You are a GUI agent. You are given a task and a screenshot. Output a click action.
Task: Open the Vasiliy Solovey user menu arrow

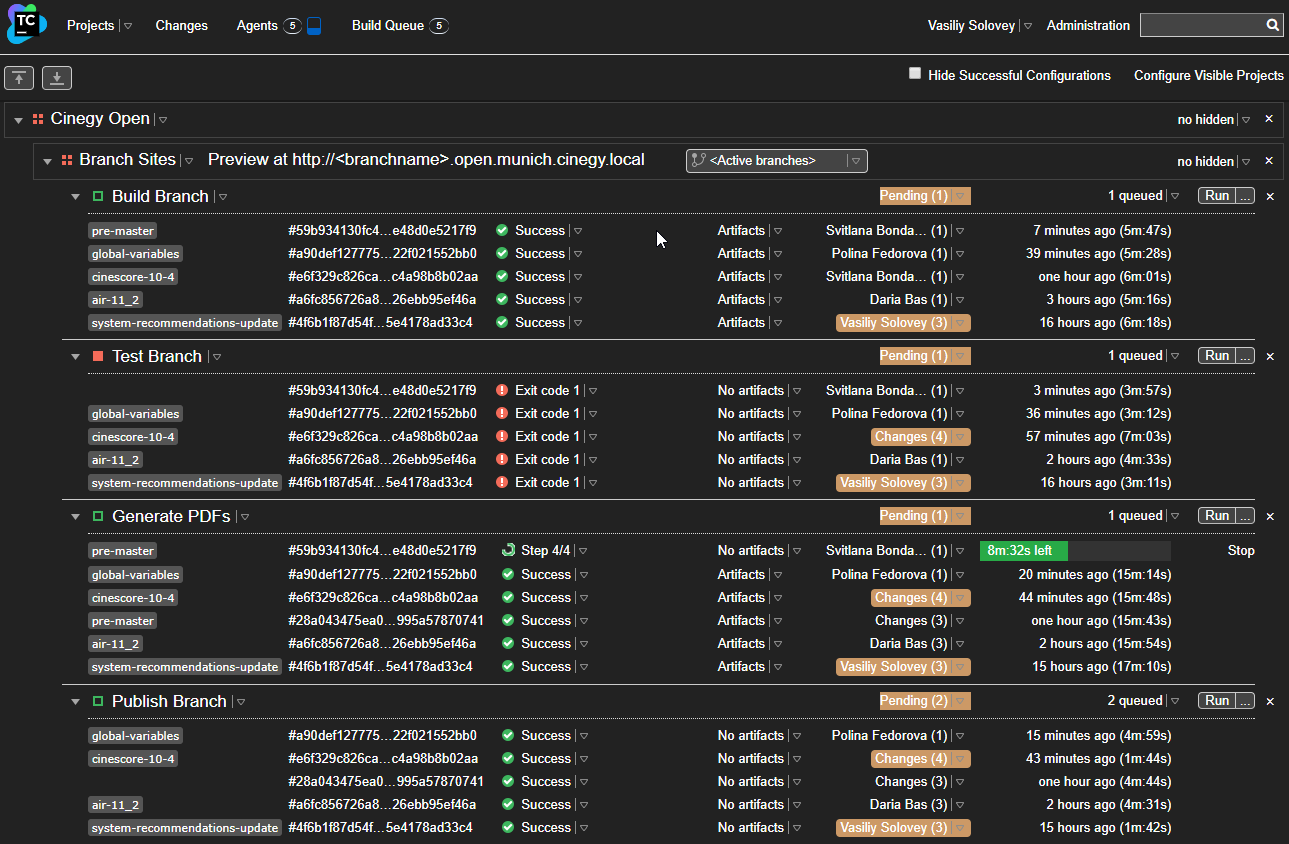1027,26
